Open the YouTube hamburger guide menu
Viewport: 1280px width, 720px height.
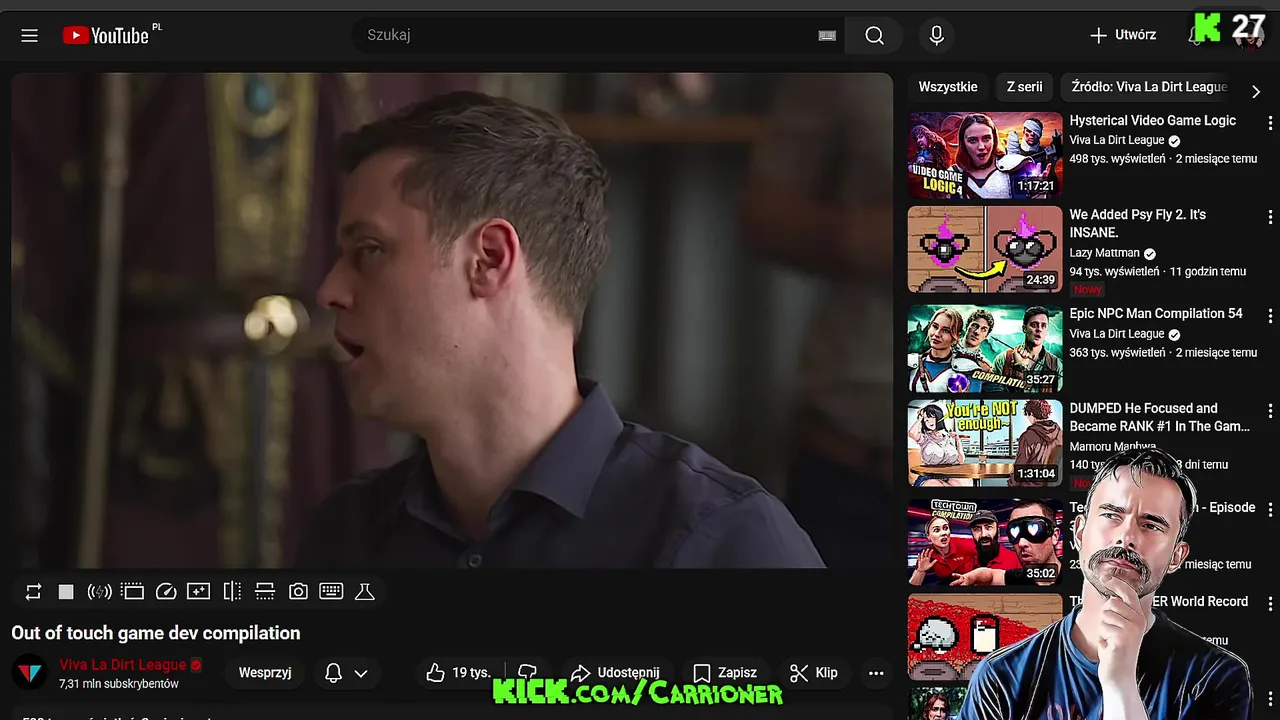(29, 36)
